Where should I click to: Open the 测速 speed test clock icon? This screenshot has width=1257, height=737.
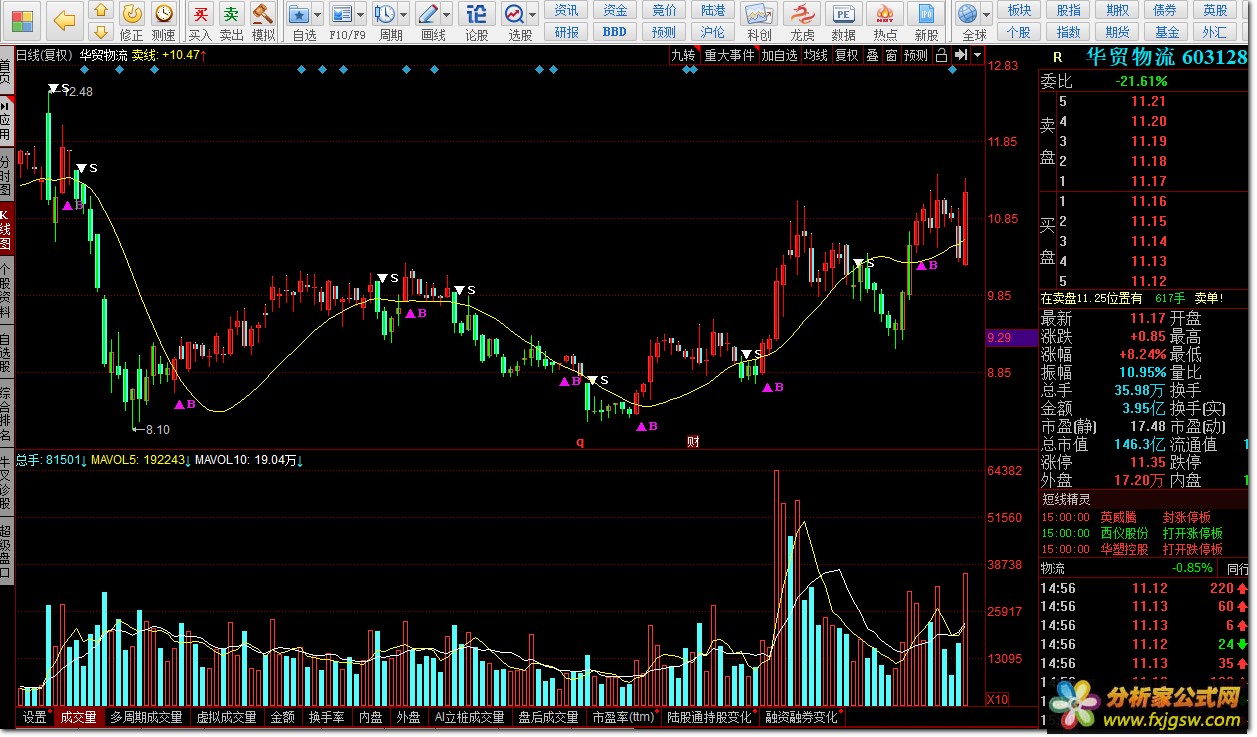[163, 21]
